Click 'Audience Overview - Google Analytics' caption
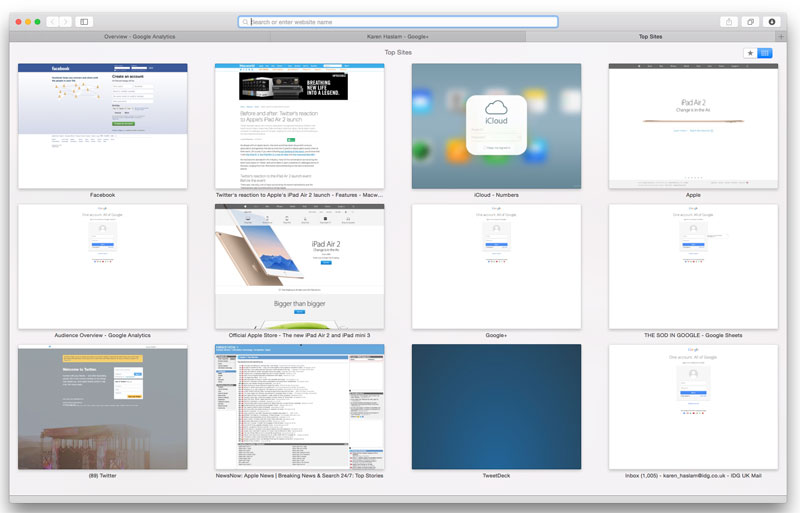Viewport: 800px width, 513px height. 103,335
